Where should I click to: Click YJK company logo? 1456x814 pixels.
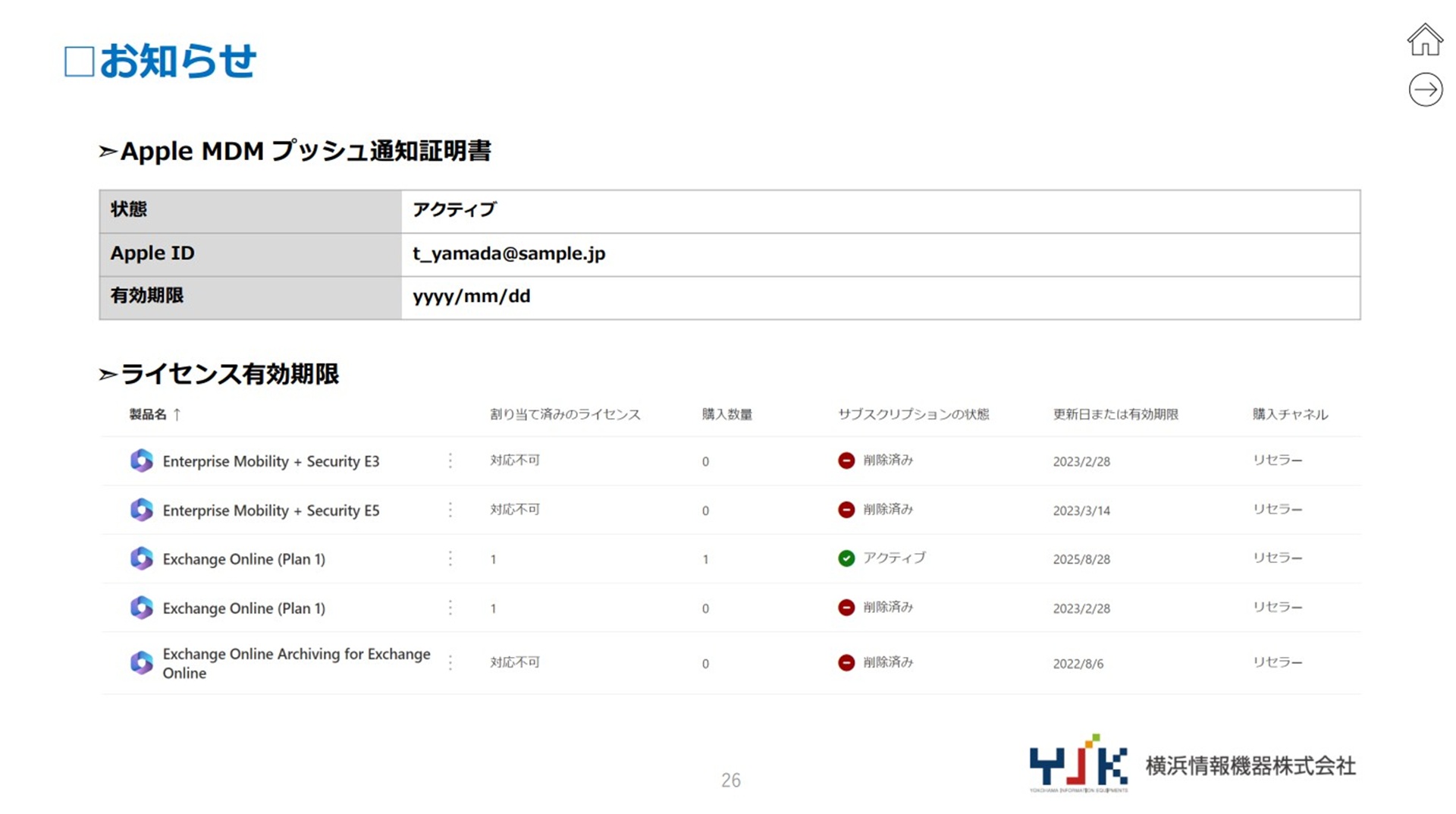tap(1078, 763)
